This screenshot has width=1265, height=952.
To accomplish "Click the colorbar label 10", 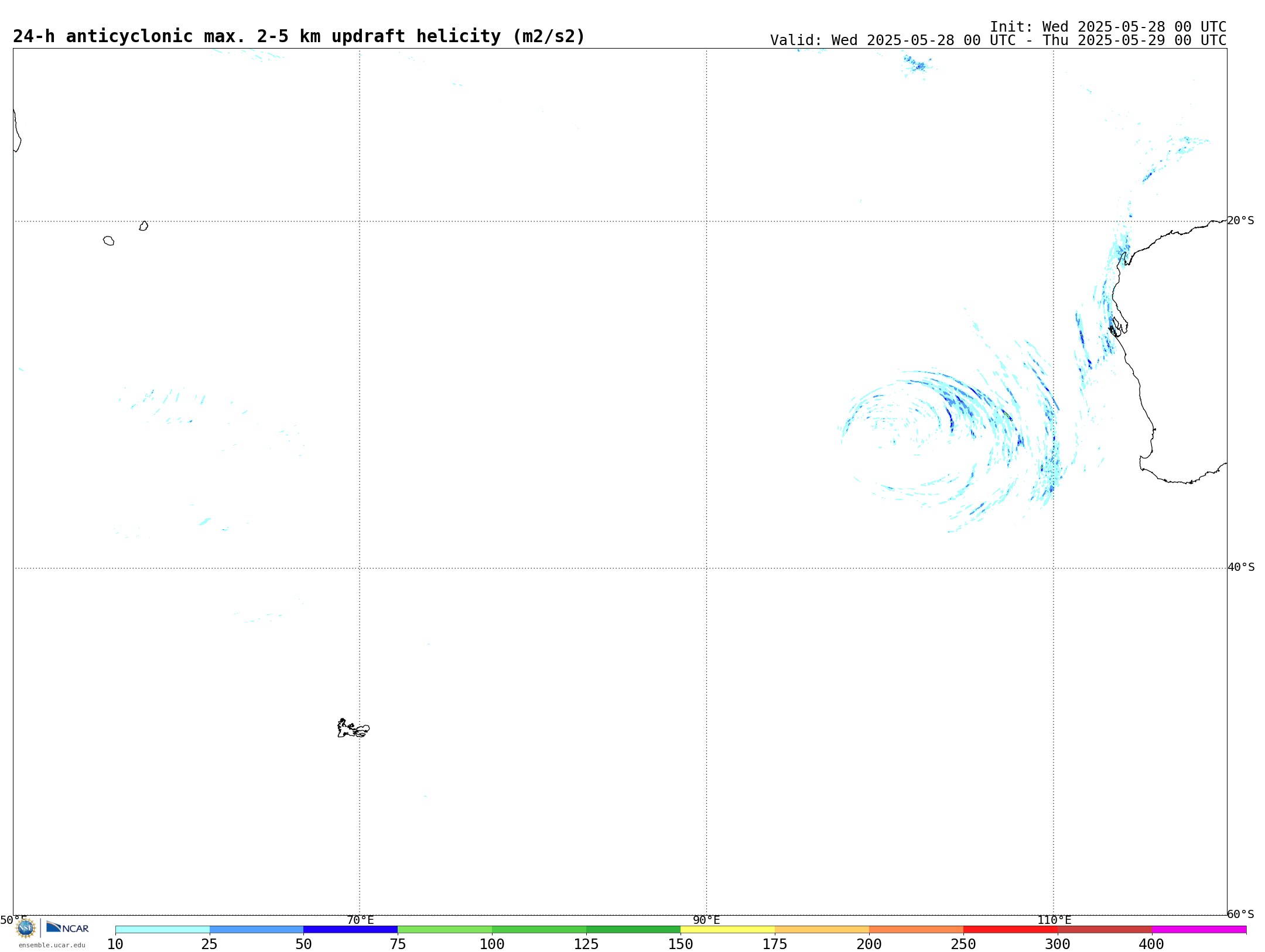I will (115, 944).
